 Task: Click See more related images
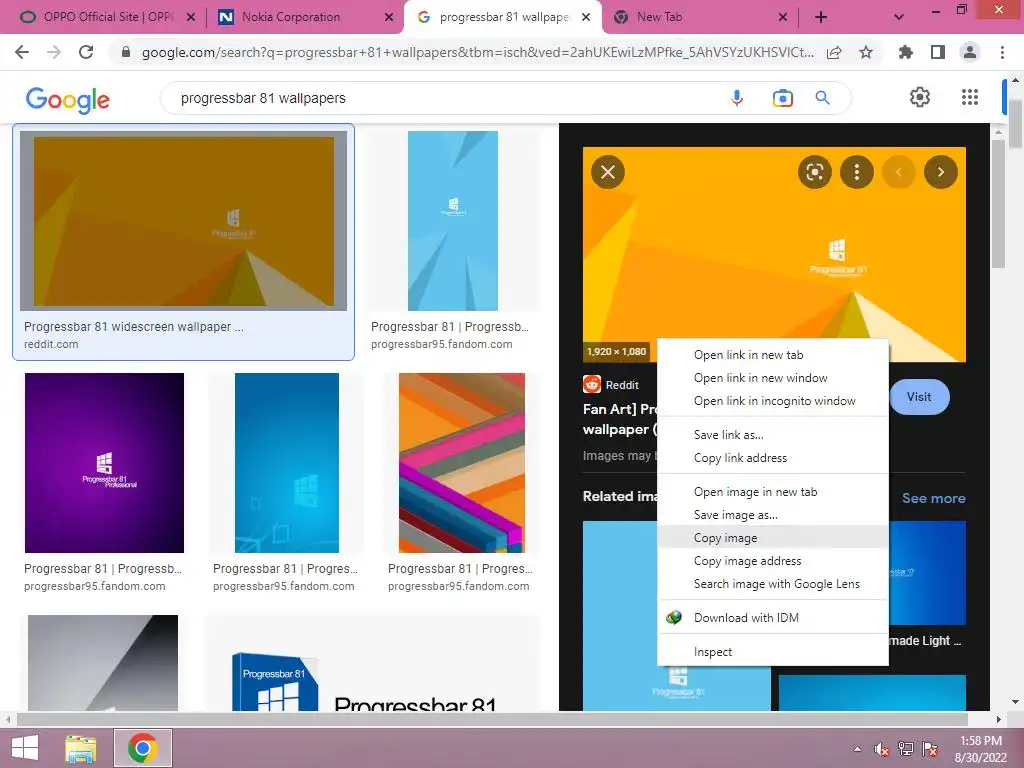933,498
